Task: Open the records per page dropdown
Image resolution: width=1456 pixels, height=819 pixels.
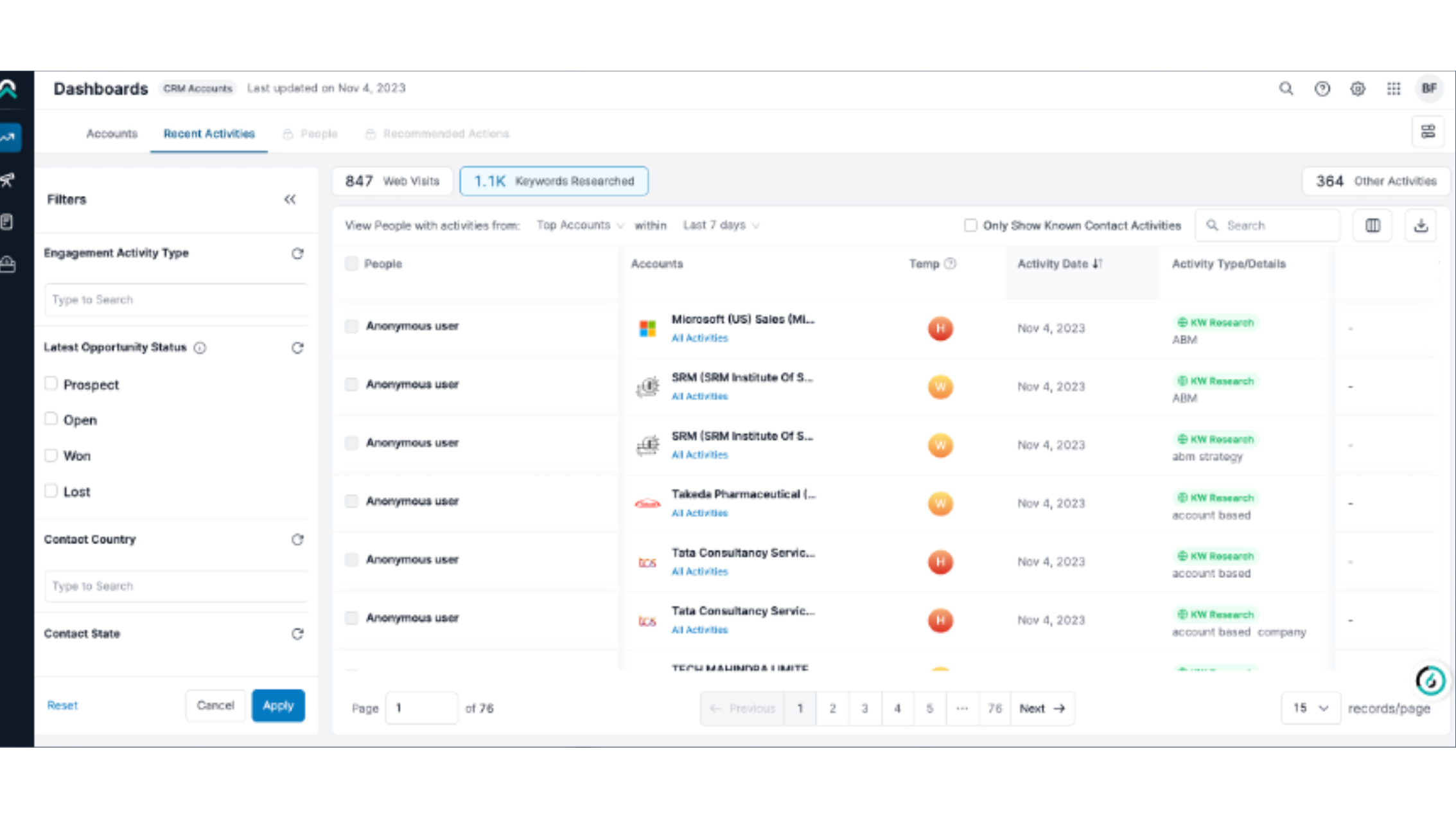Action: click(1310, 708)
